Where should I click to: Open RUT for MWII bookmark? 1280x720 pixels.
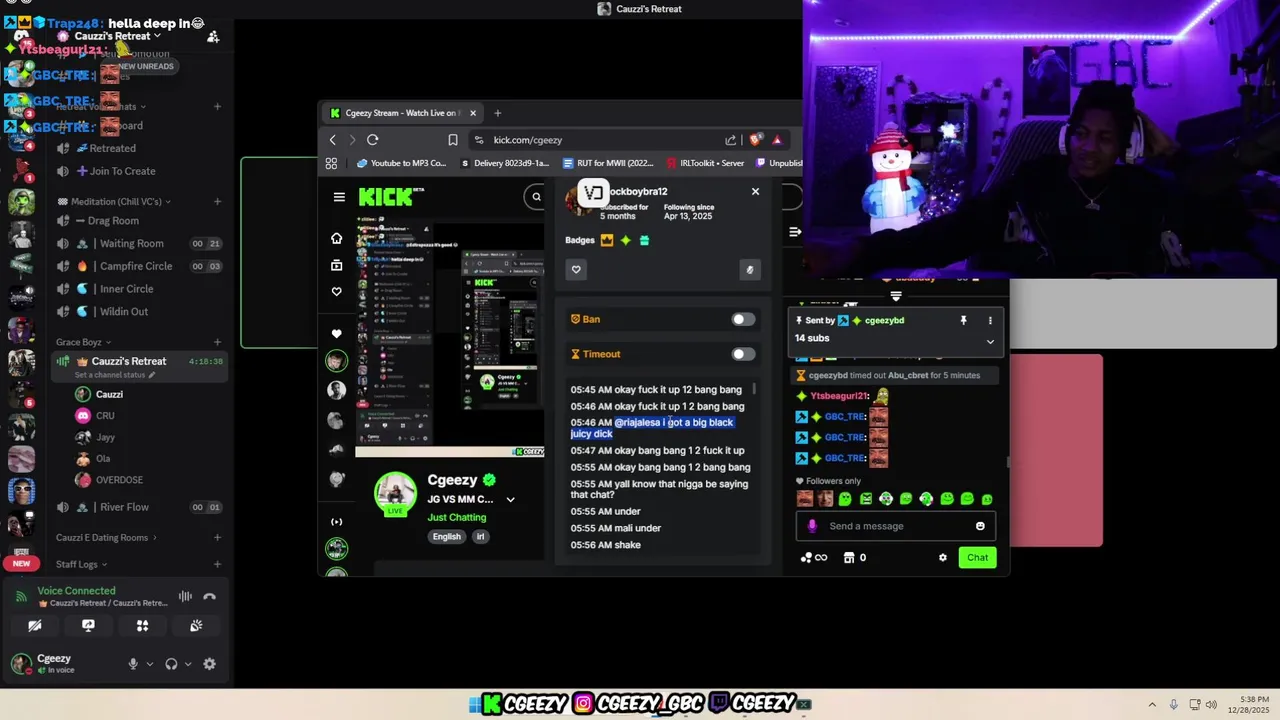[x=608, y=163]
